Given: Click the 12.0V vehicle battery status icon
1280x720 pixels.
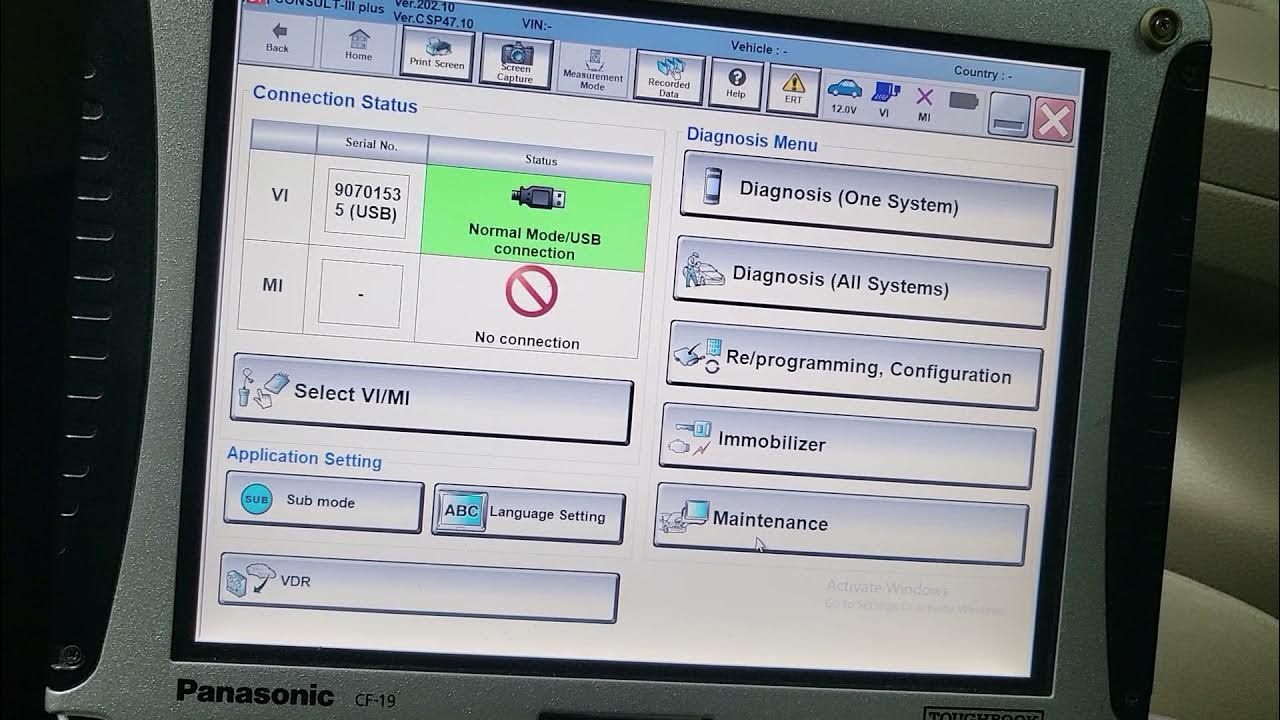Looking at the screenshot, I should [845, 96].
